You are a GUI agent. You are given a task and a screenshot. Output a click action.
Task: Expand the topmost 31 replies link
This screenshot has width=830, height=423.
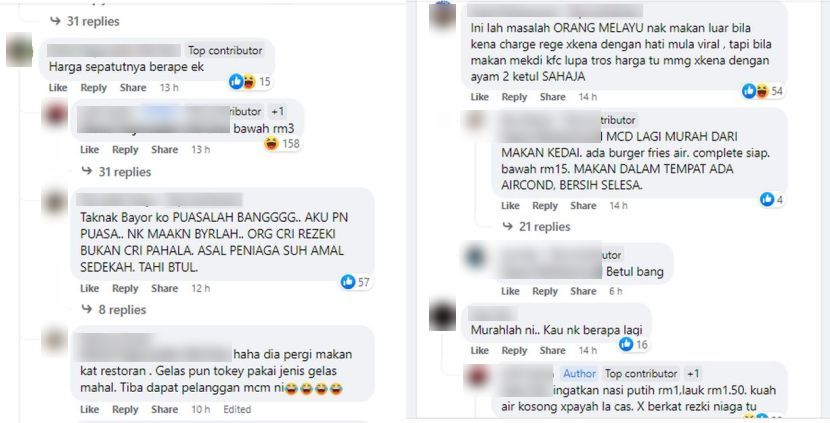tap(84, 22)
